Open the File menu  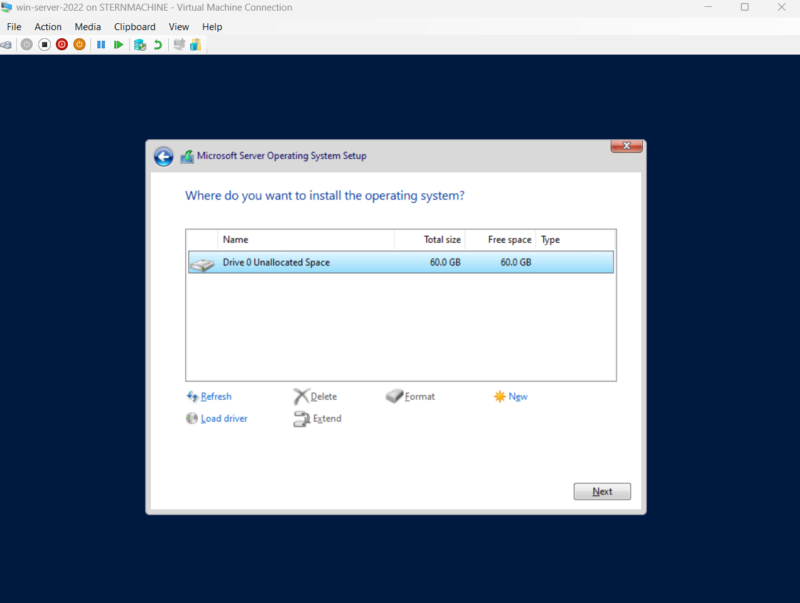click(14, 27)
